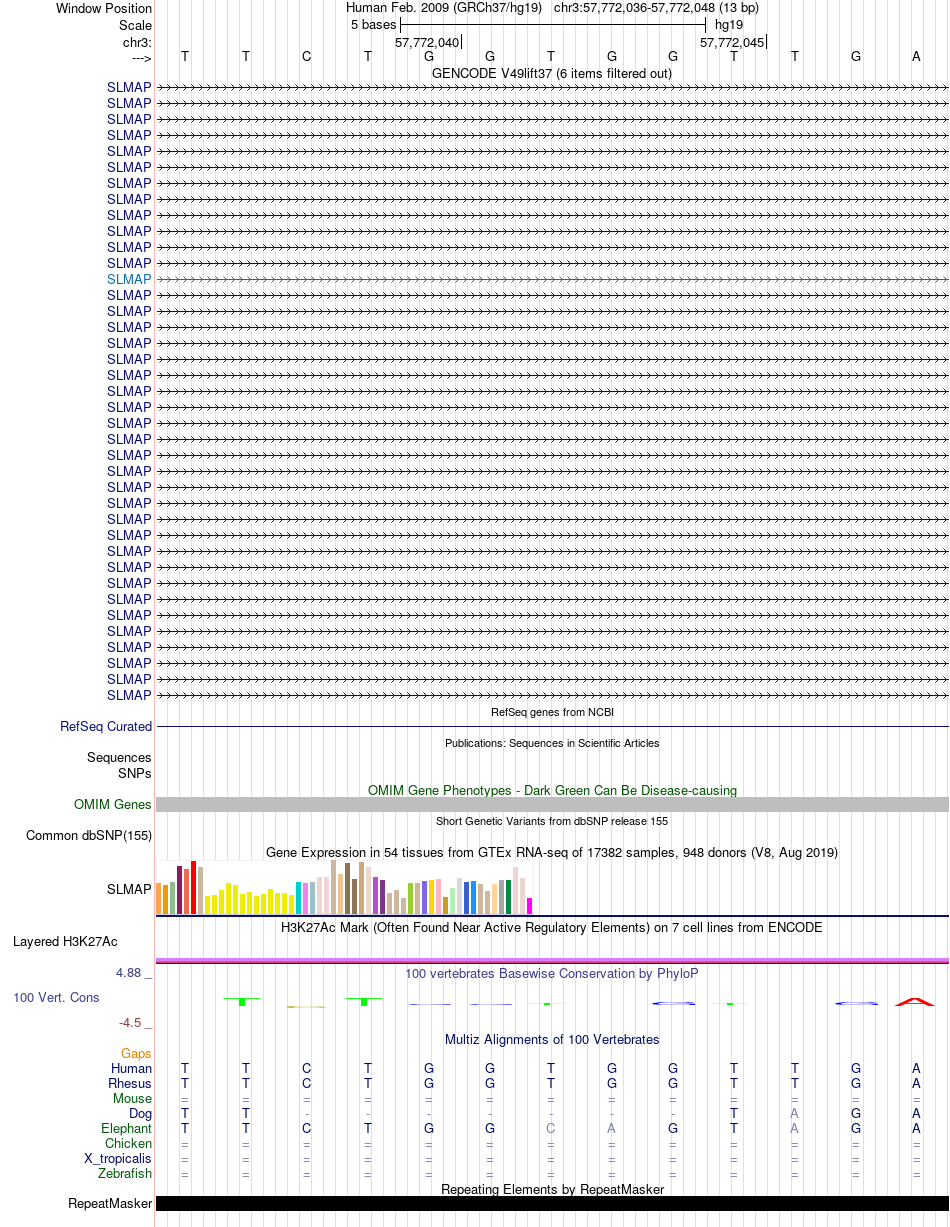Click the SLMAP label beside GTEx bars
Viewport: 950px width, 1227px height.
coord(130,889)
